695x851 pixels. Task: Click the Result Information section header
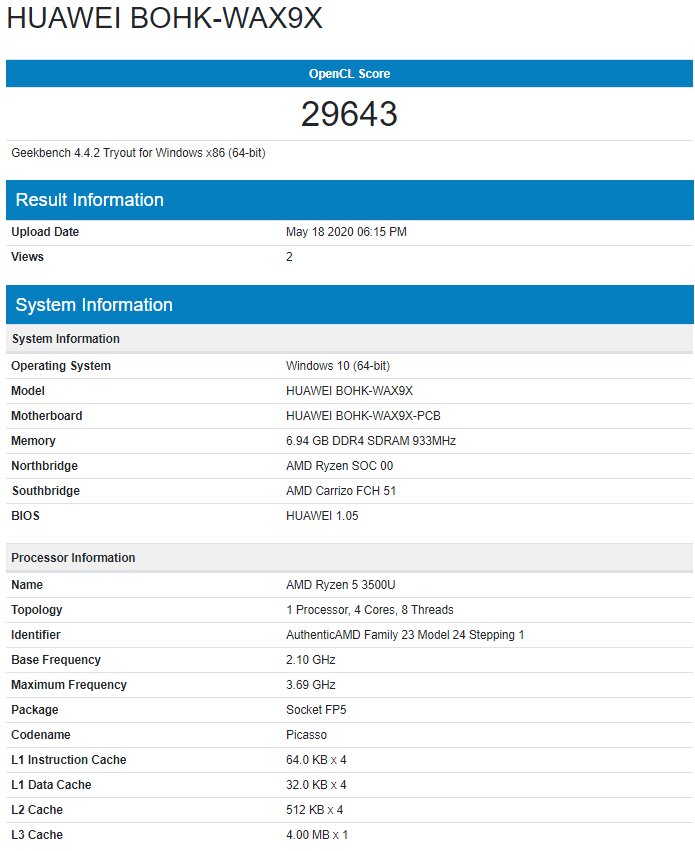tap(349, 200)
